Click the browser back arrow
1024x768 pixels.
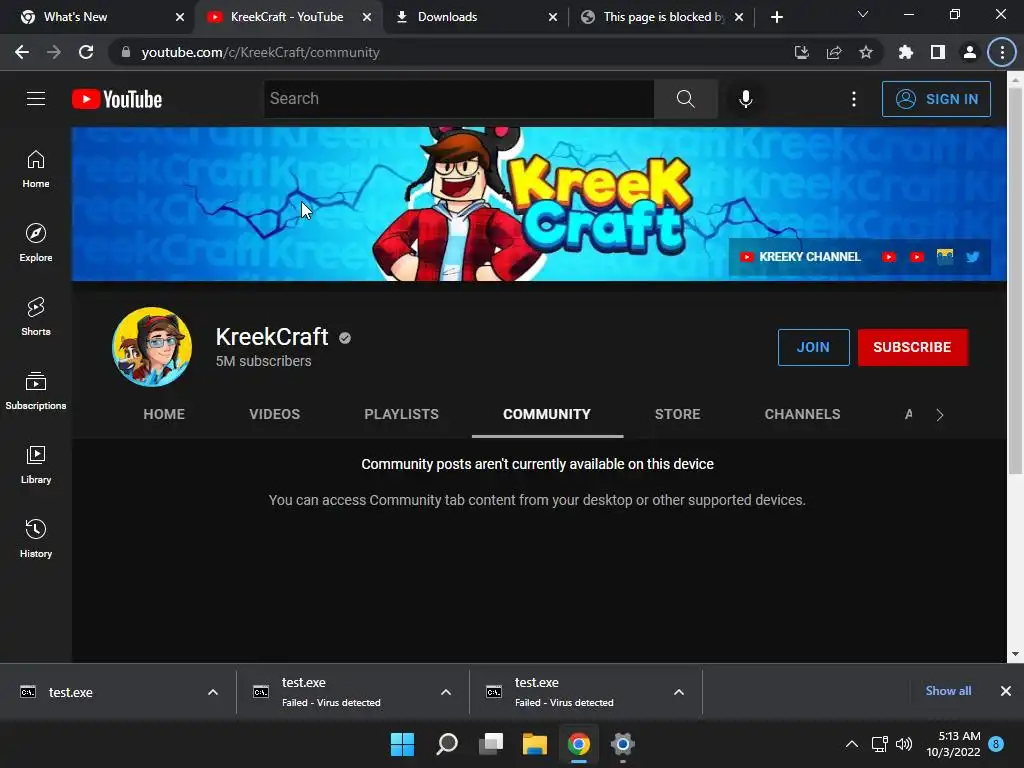22,52
